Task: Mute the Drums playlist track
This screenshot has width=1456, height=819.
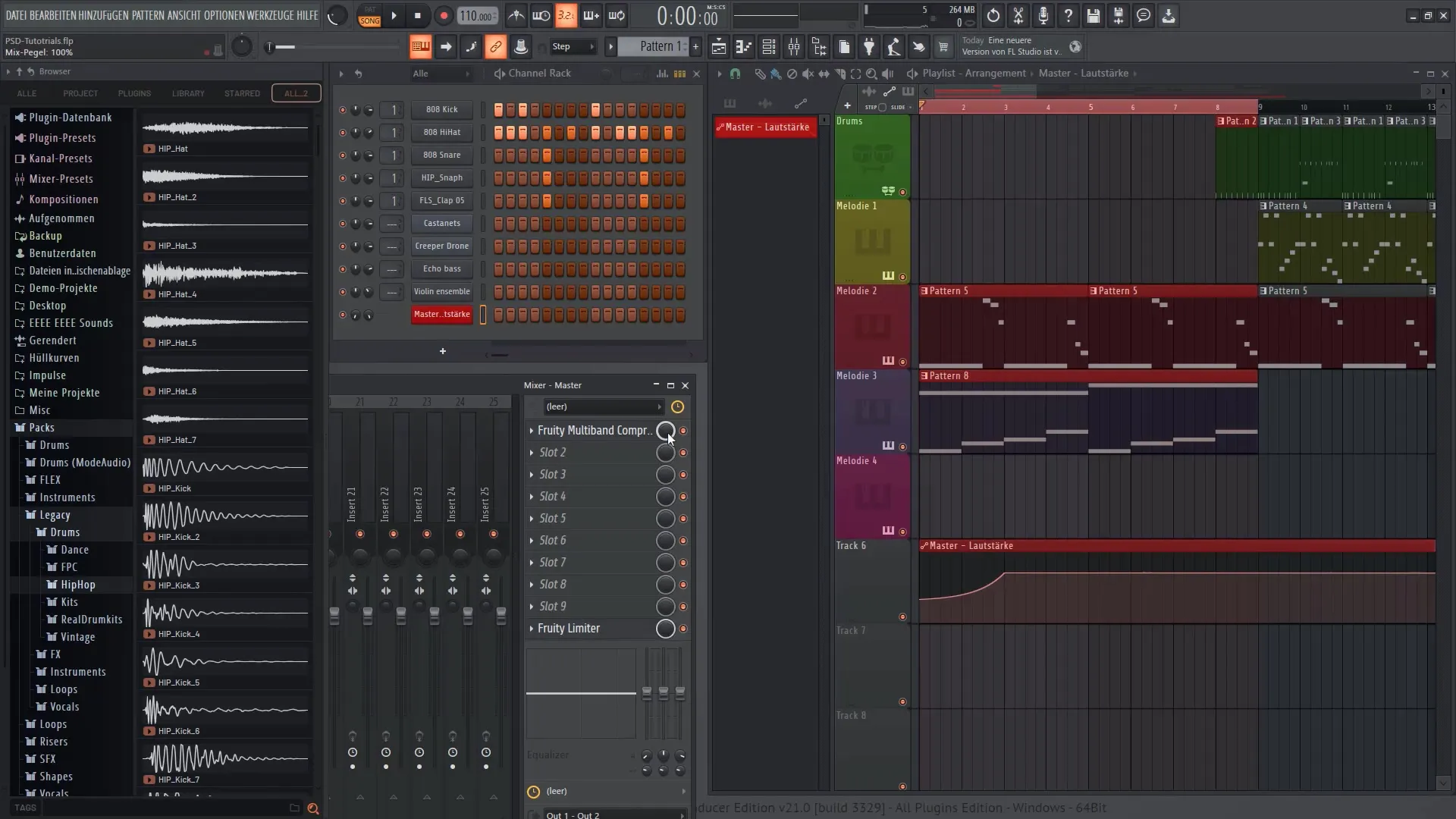Action: tap(902, 192)
